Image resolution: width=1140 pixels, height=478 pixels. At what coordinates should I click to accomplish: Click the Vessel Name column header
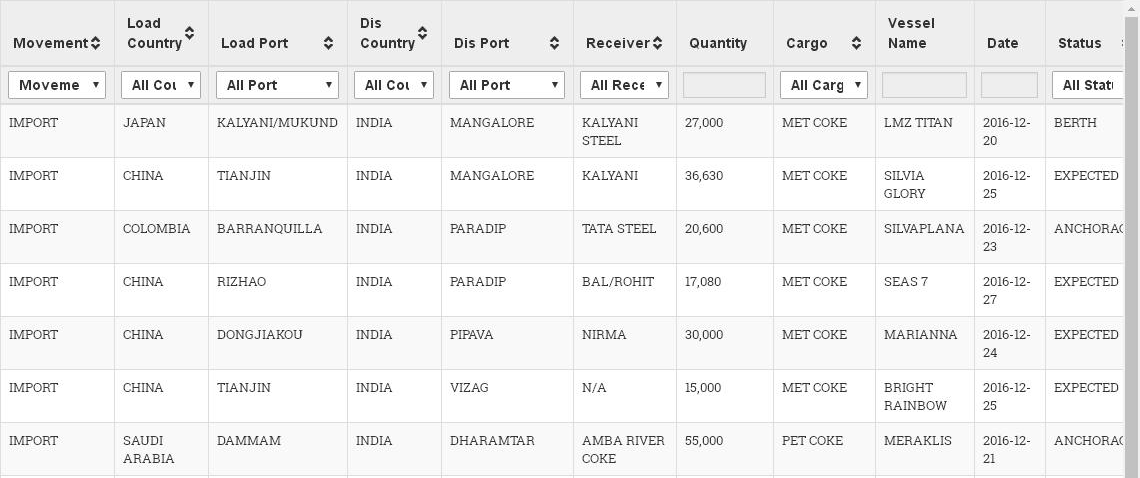908,33
